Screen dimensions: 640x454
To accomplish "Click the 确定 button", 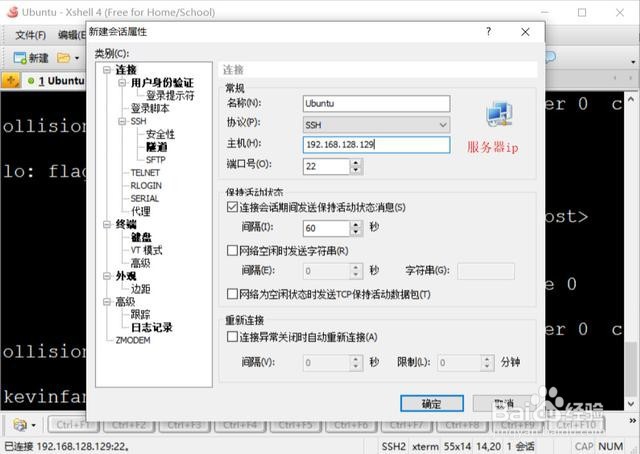I will [x=432, y=403].
